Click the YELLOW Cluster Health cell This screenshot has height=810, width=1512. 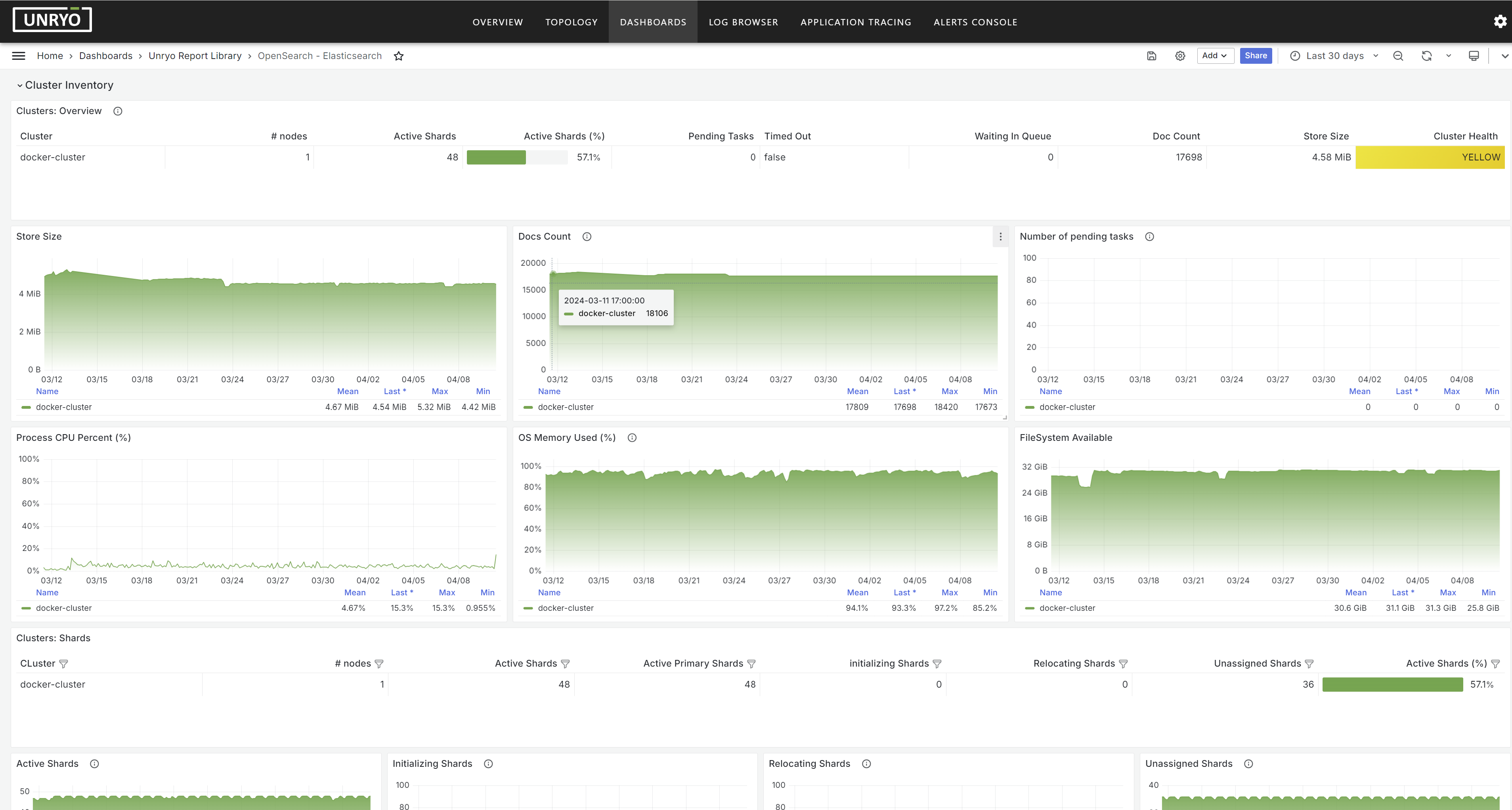(x=1430, y=157)
